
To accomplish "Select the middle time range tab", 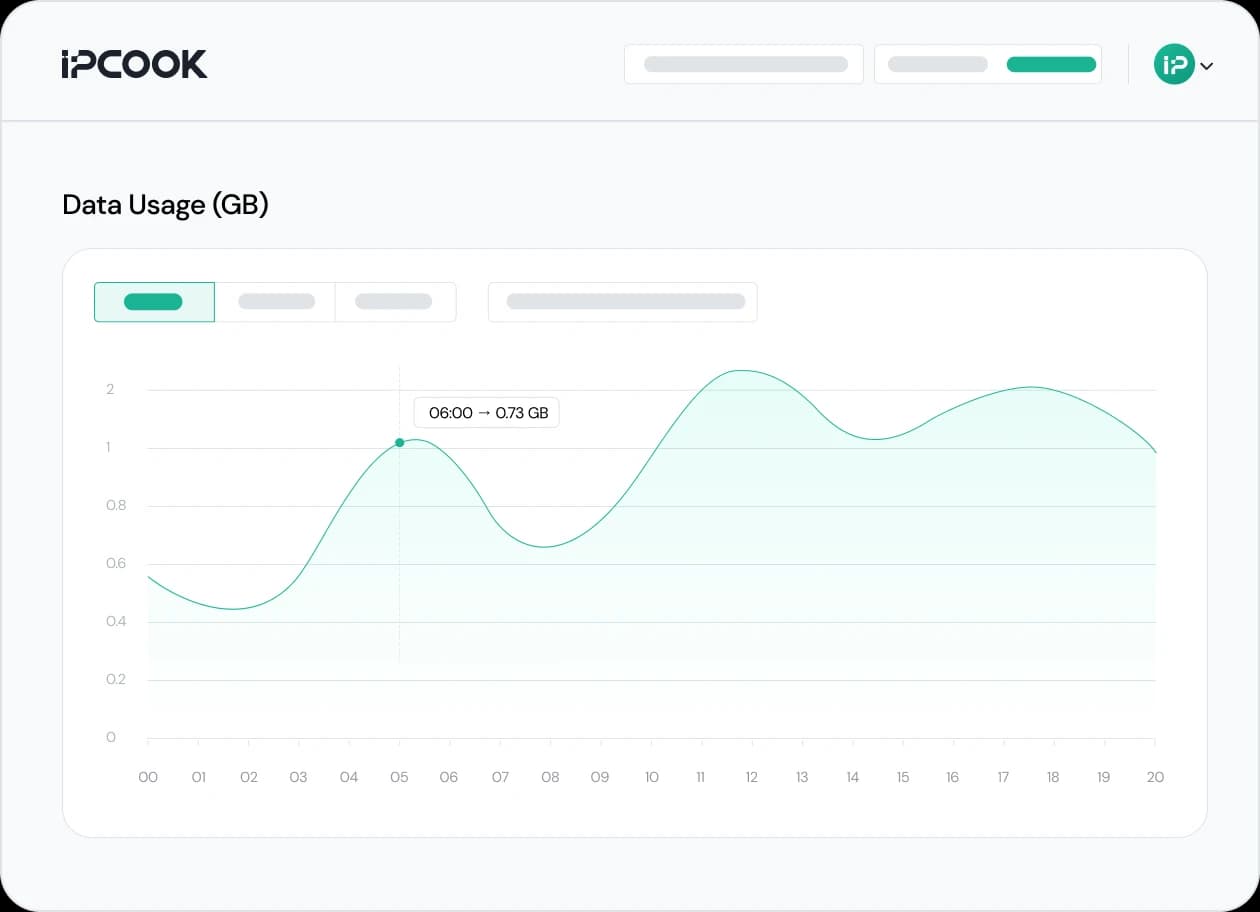I will 275,302.
